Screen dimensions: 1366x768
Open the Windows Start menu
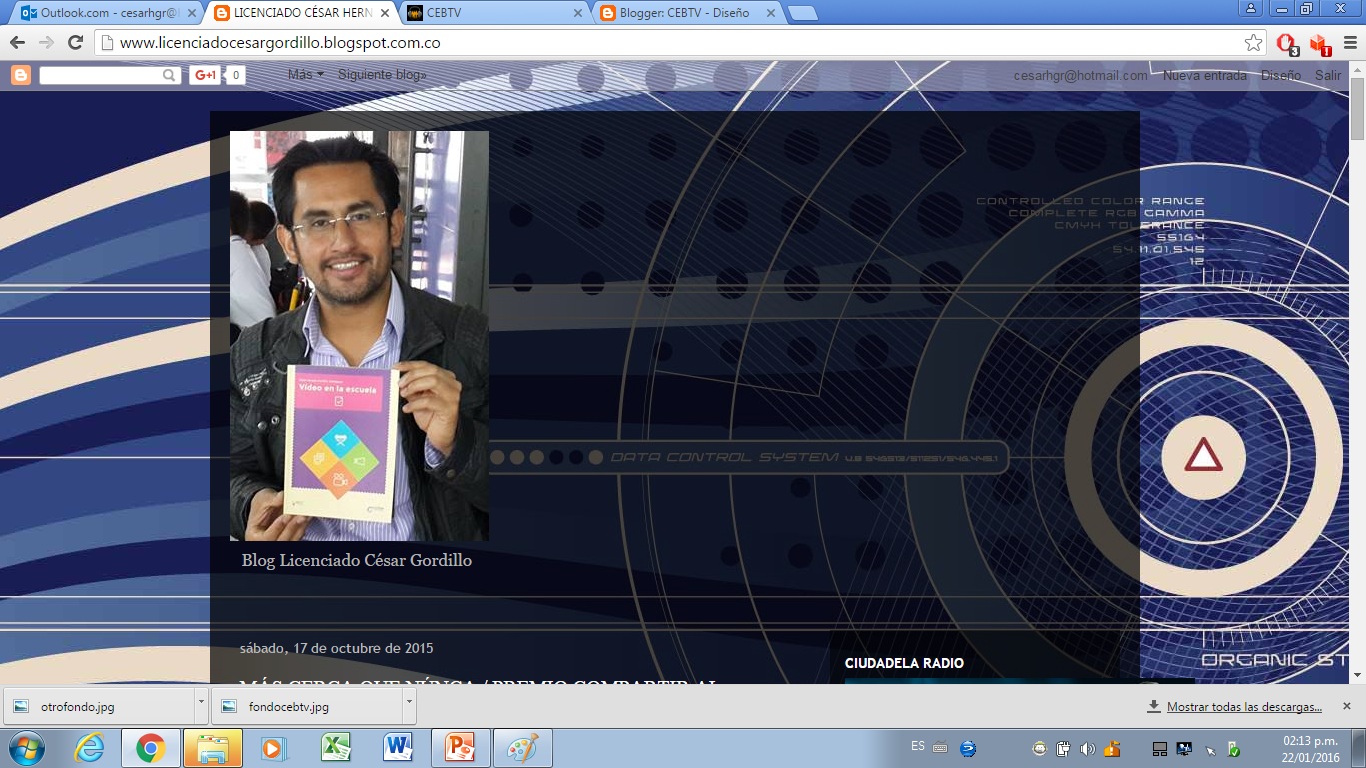pyautogui.click(x=27, y=748)
